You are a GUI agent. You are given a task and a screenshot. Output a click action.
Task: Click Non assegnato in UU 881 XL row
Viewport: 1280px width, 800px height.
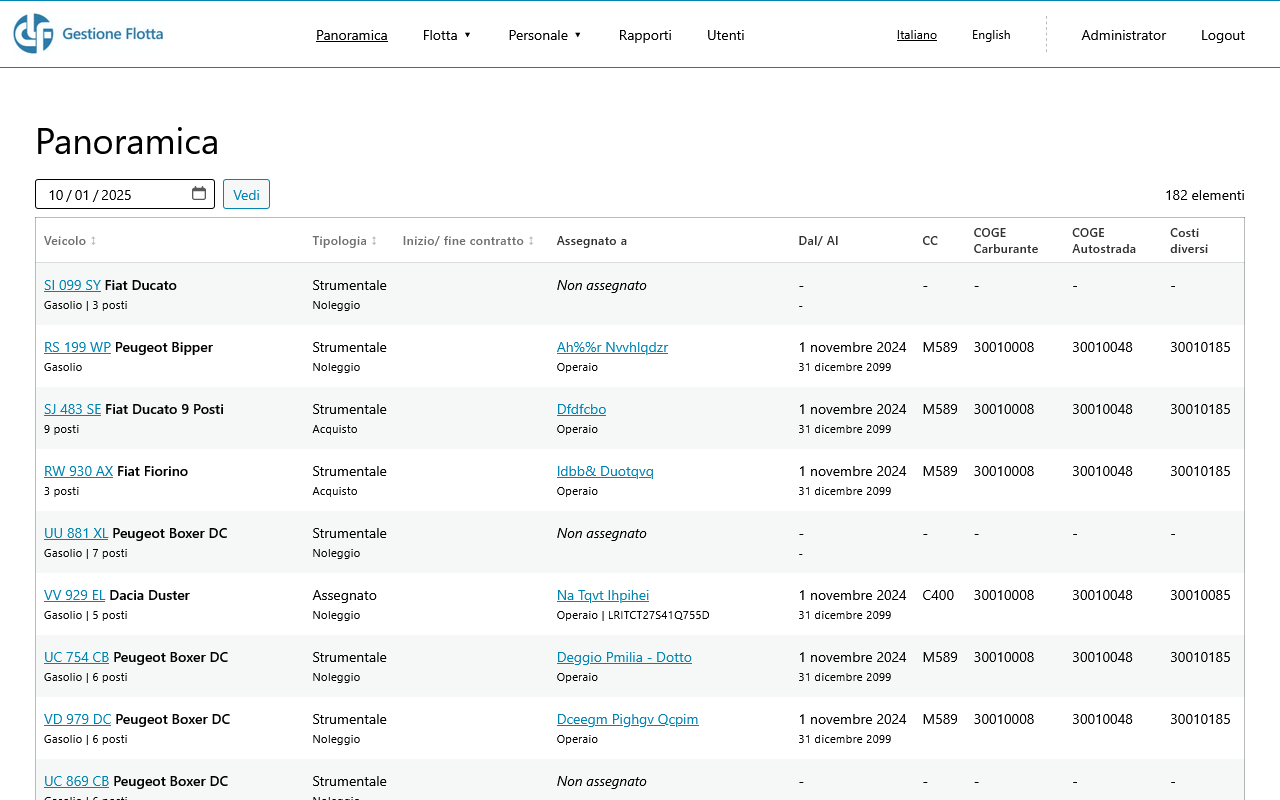[x=602, y=533]
